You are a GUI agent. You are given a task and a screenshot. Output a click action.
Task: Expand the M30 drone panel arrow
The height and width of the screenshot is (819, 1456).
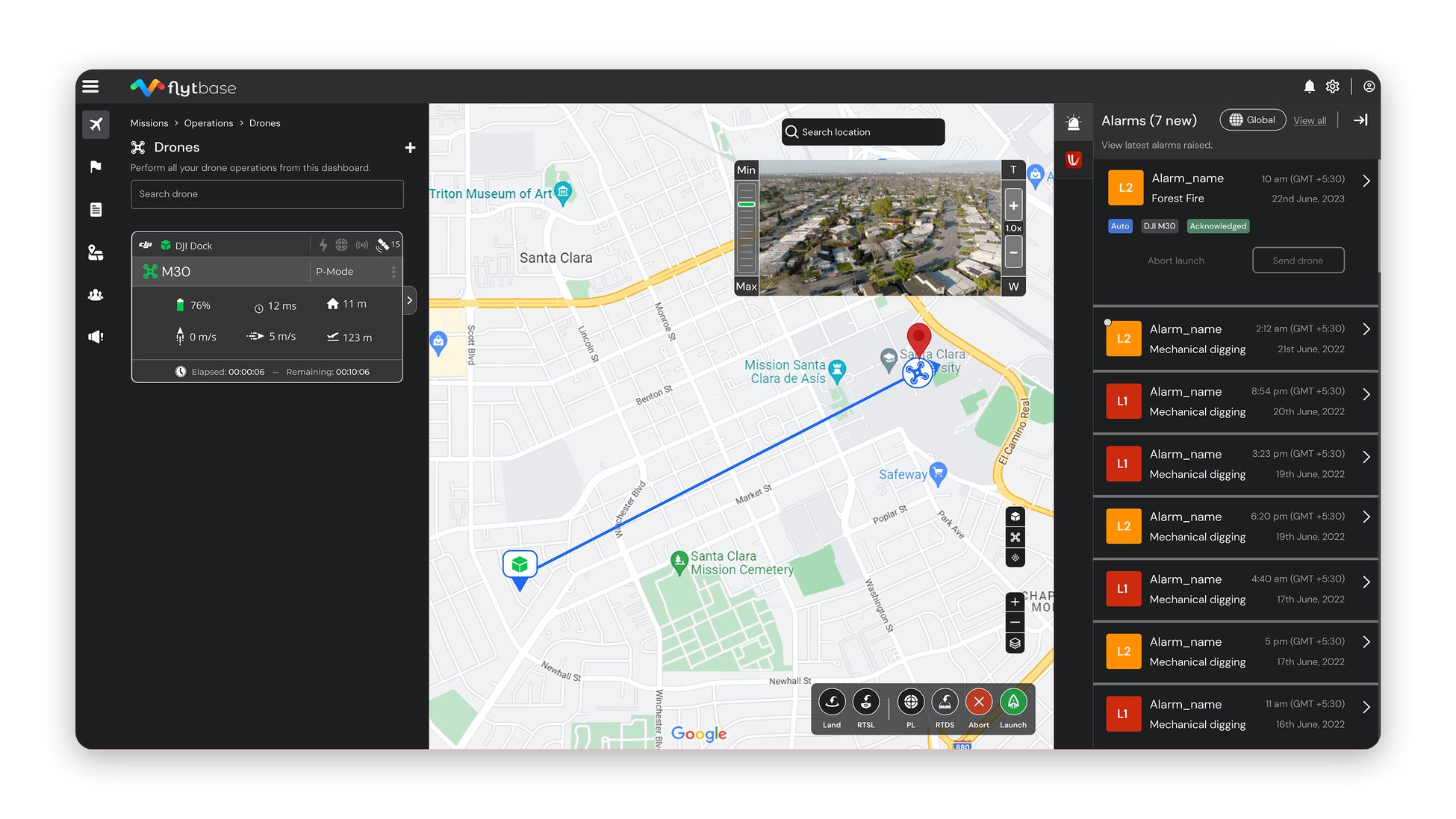pyautogui.click(x=409, y=301)
